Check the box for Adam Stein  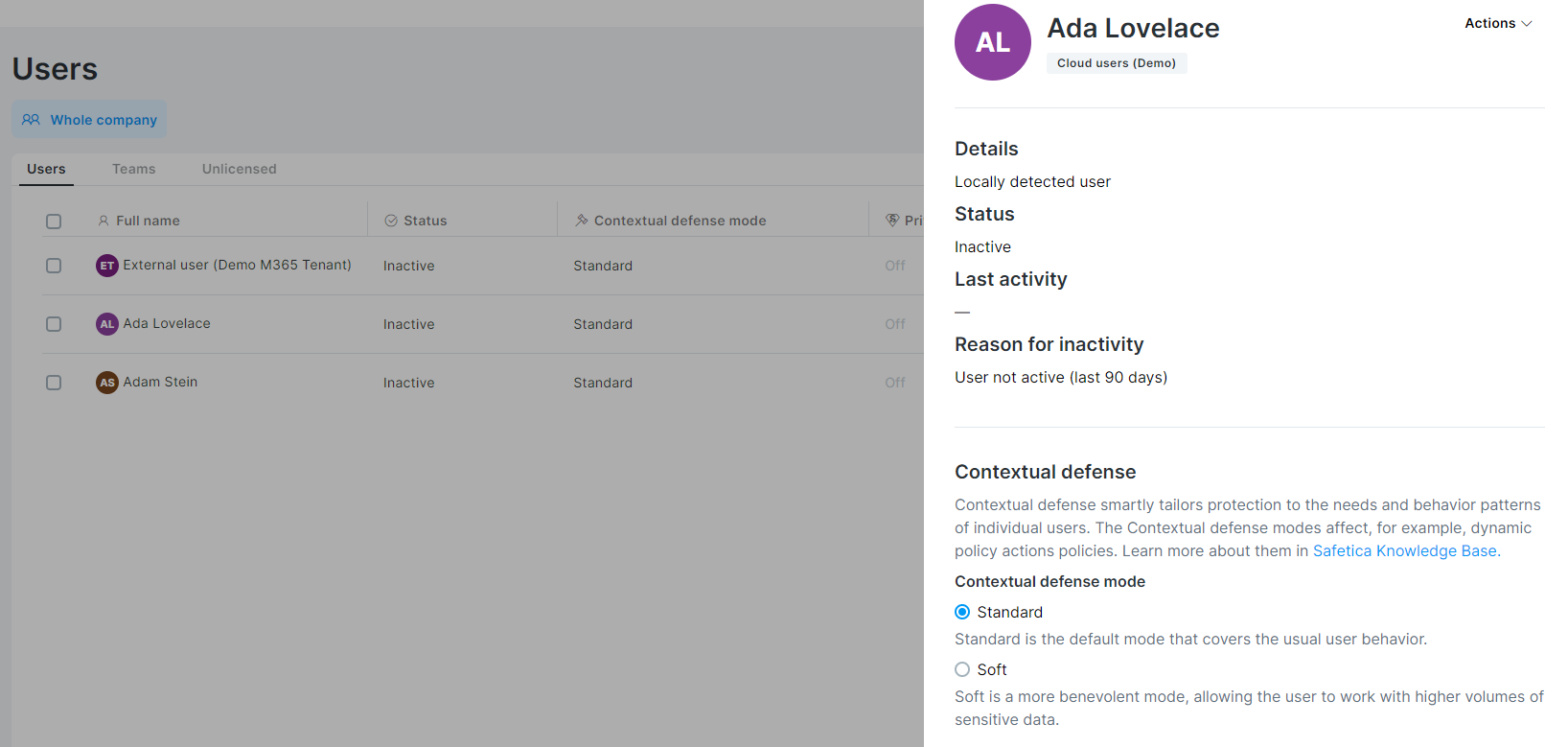click(x=54, y=383)
